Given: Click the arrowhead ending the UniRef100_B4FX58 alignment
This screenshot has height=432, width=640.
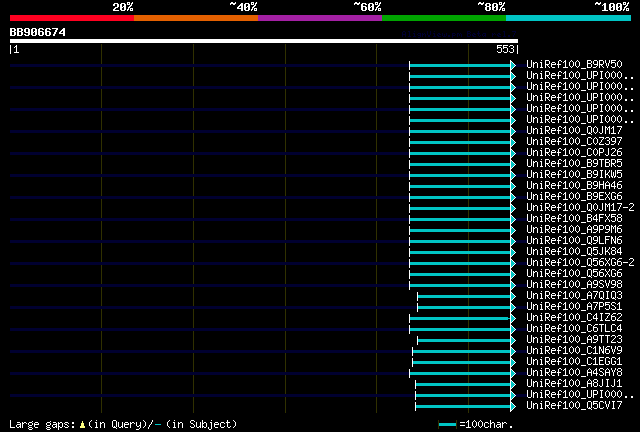Looking at the screenshot, I should pyautogui.click(x=513, y=220).
